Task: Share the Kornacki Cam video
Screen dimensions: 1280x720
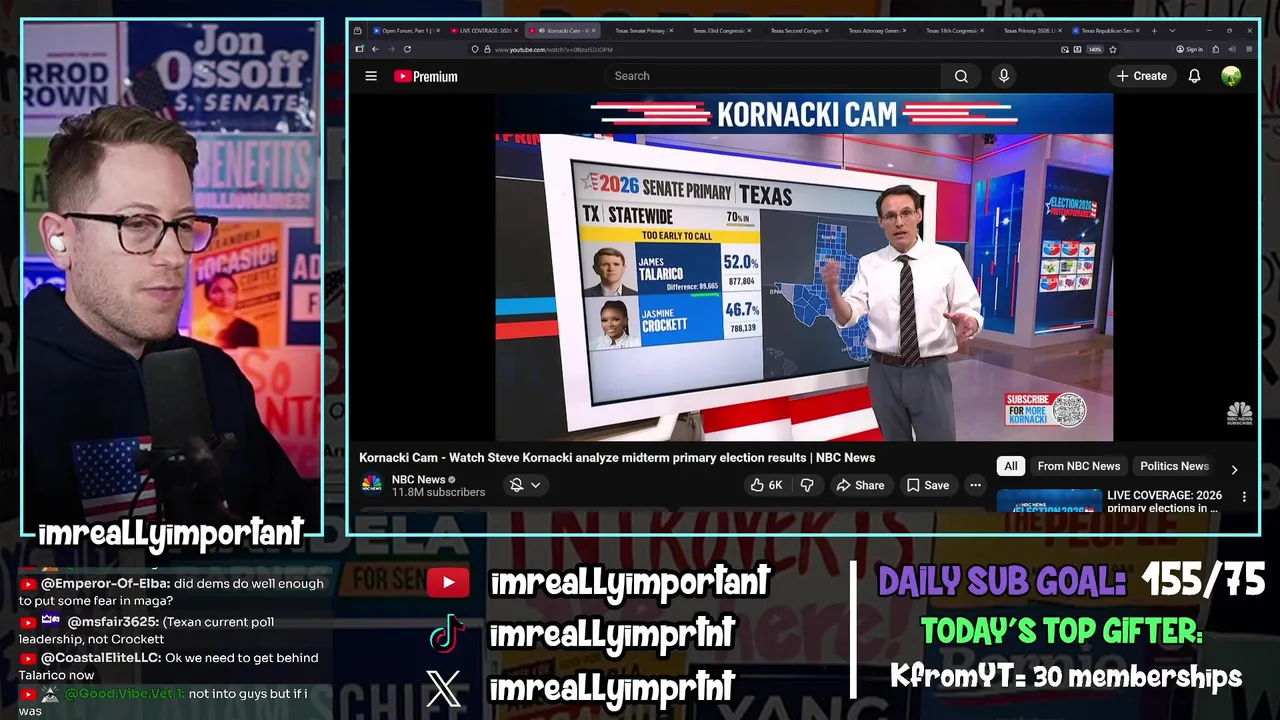Action: pyautogui.click(x=860, y=485)
